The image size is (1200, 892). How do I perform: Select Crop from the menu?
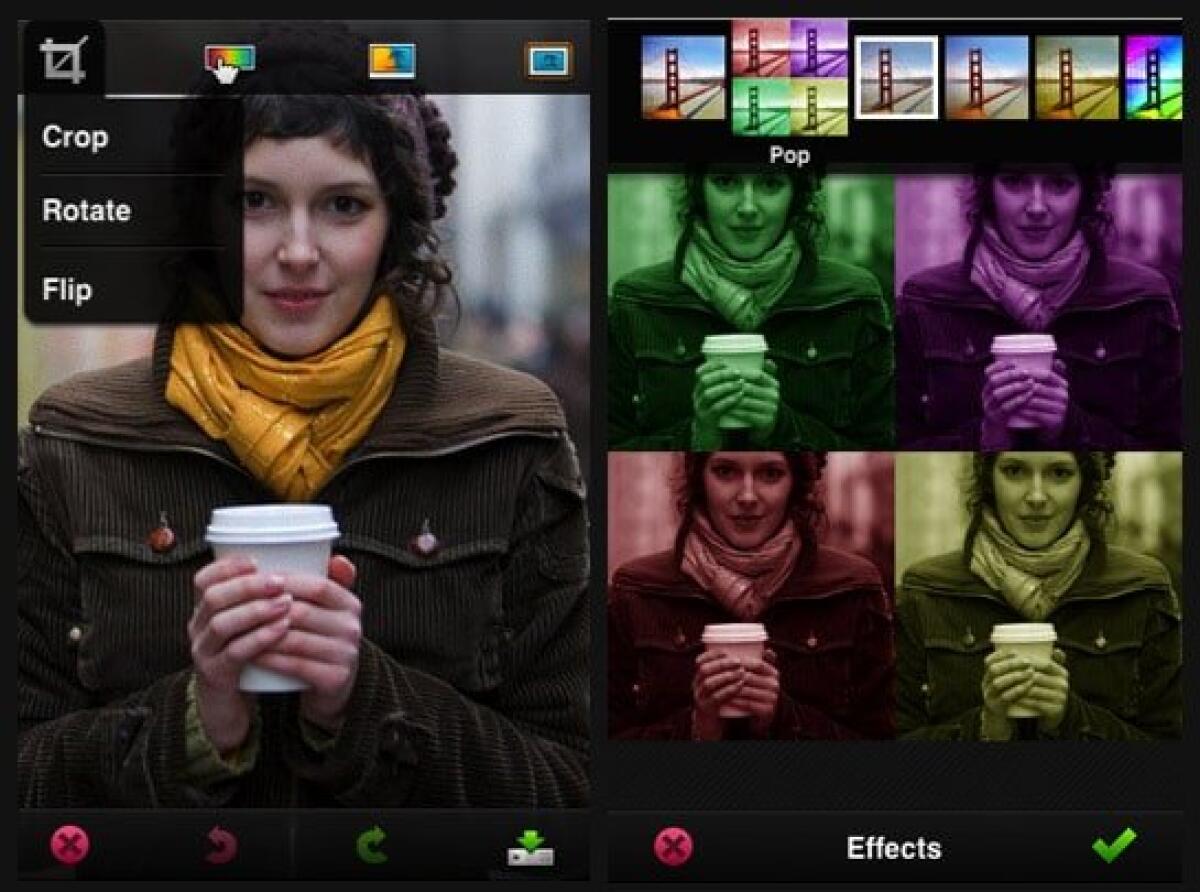coord(76,137)
